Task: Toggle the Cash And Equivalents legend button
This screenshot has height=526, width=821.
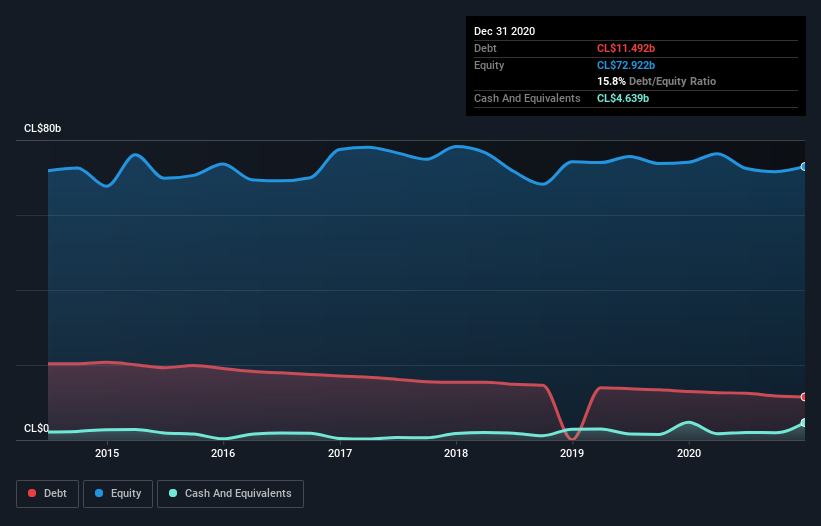Action: [x=230, y=494]
